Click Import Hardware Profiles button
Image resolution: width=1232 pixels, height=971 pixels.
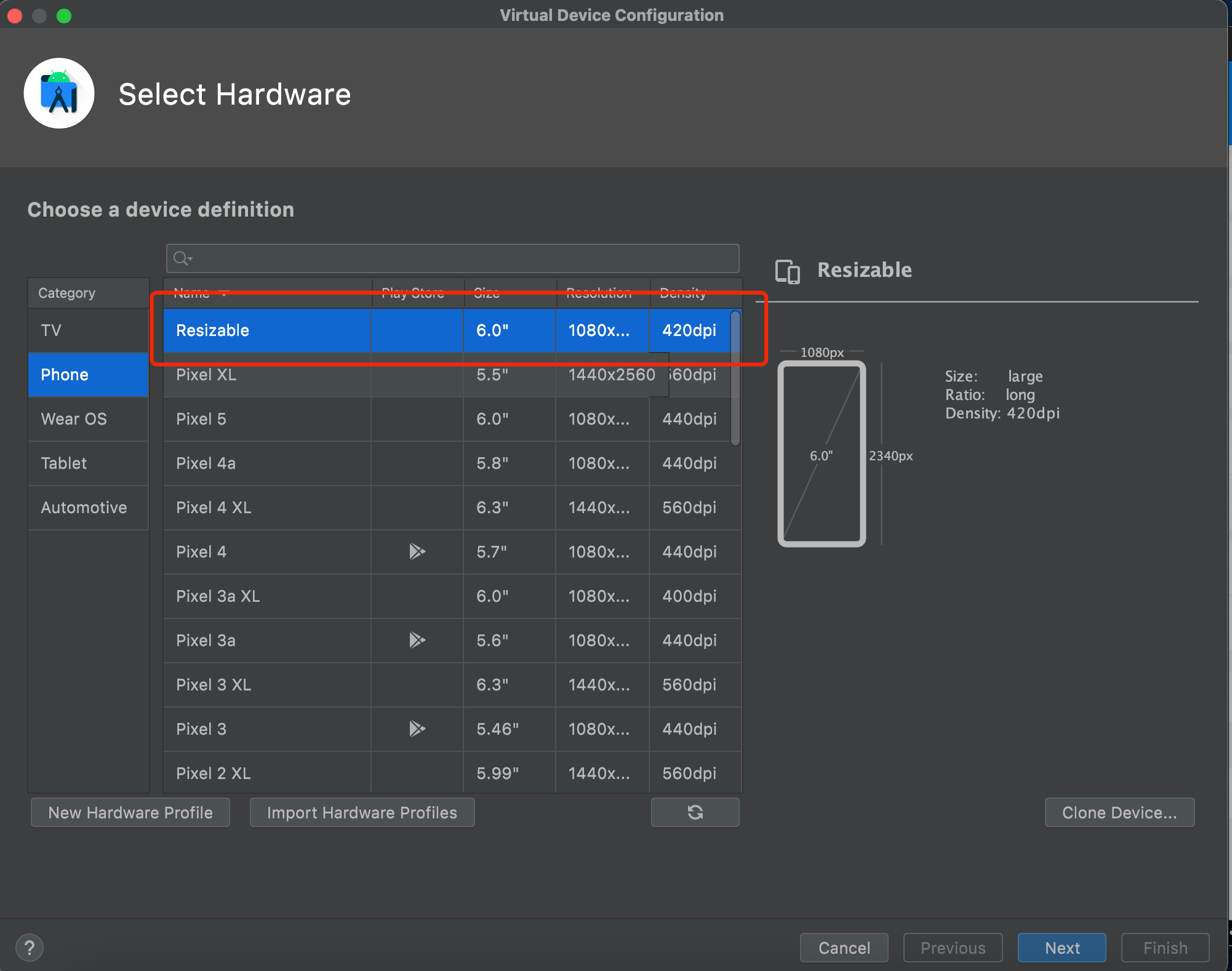[x=362, y=812]
